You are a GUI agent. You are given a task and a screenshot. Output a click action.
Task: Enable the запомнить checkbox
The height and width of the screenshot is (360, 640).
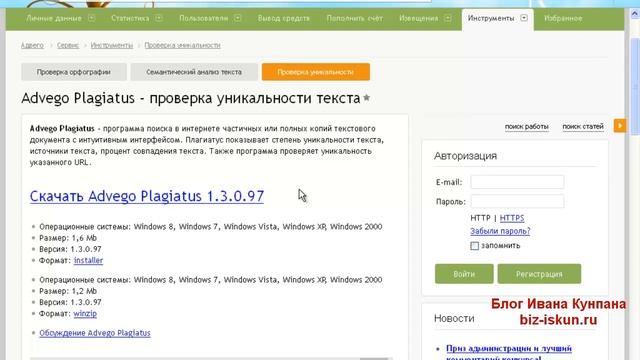(x=474, y=246)
